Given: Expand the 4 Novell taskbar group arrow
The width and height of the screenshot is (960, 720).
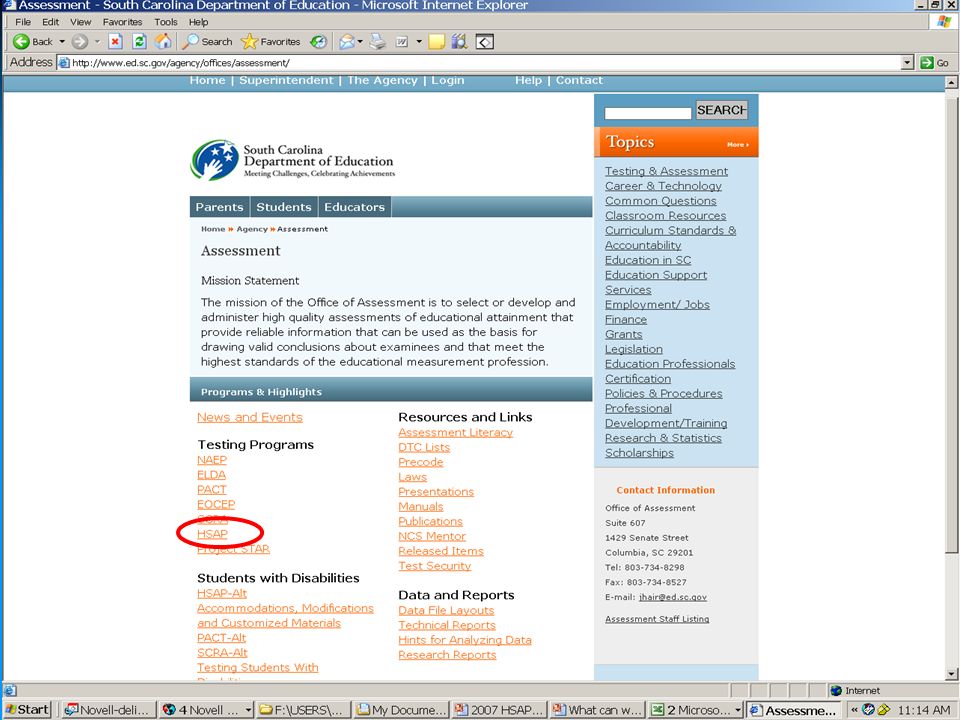Looking at the screenshot, I should (x=248, y=710).
